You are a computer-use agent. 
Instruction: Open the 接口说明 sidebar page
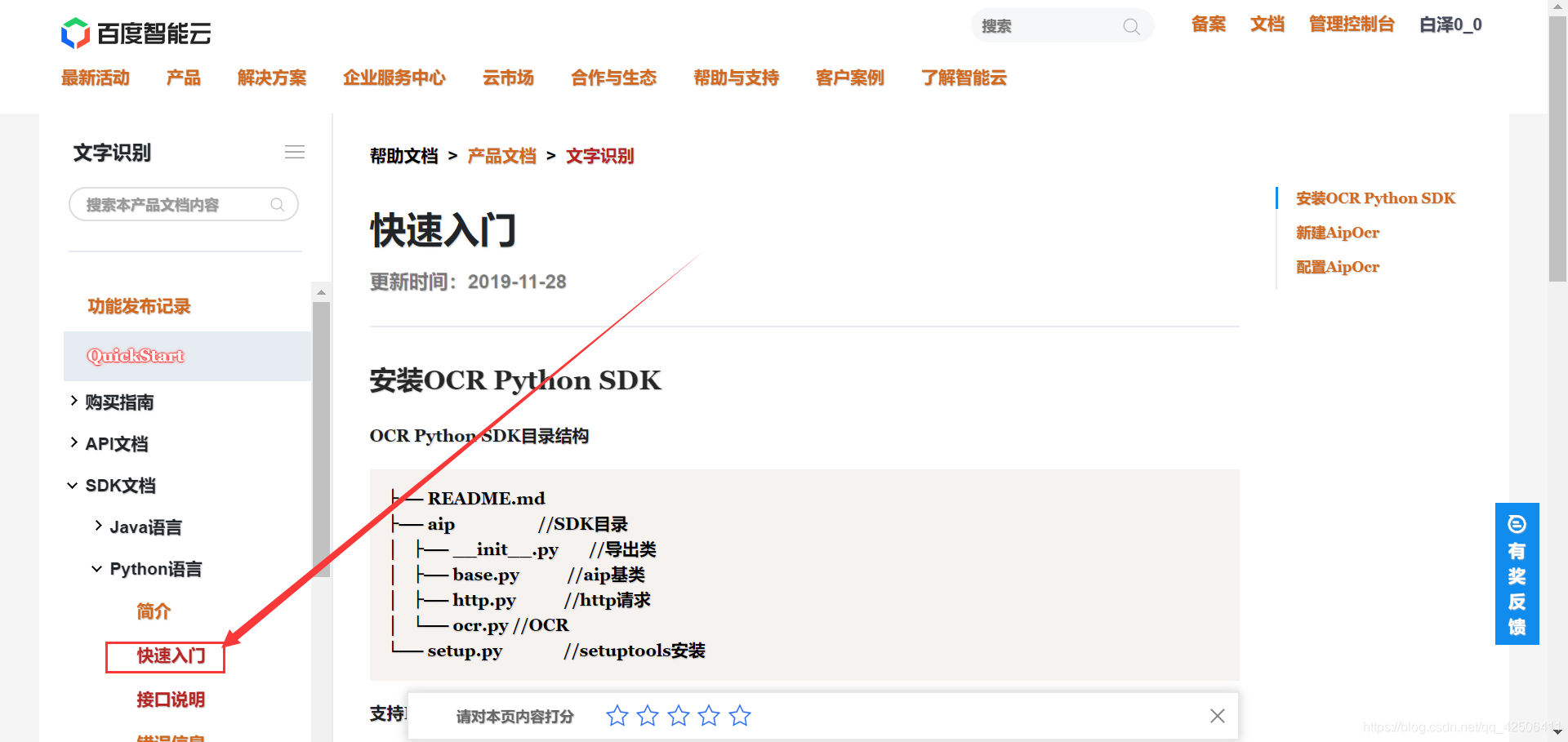tap(171, 700)
